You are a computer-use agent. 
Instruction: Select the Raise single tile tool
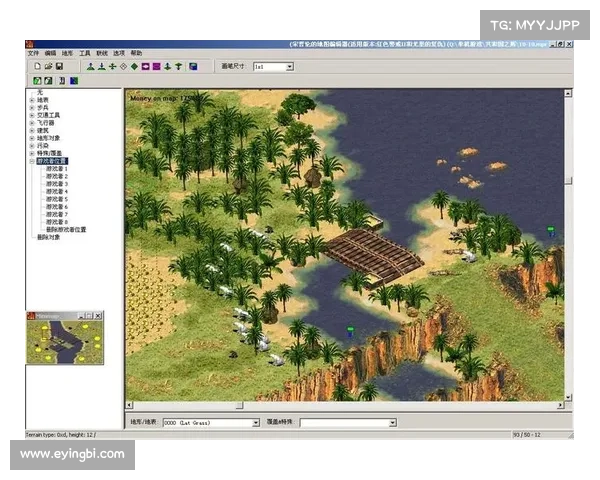coord(167,67)
